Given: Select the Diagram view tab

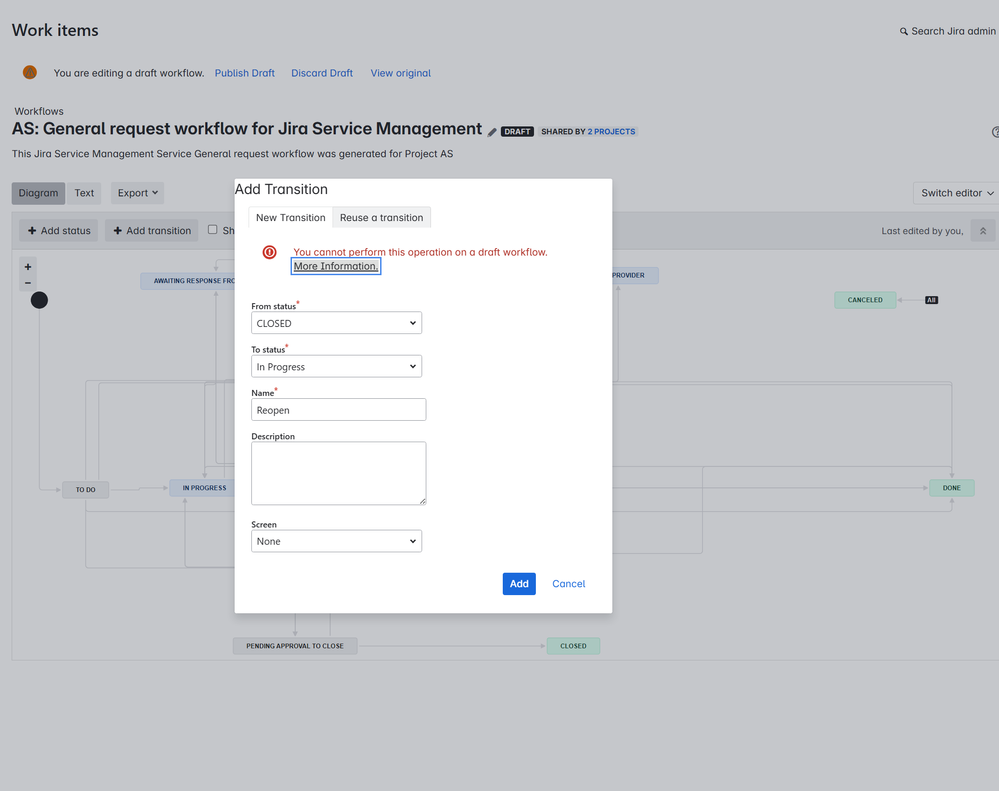Looking at the screenshot, I should point(38,193).
